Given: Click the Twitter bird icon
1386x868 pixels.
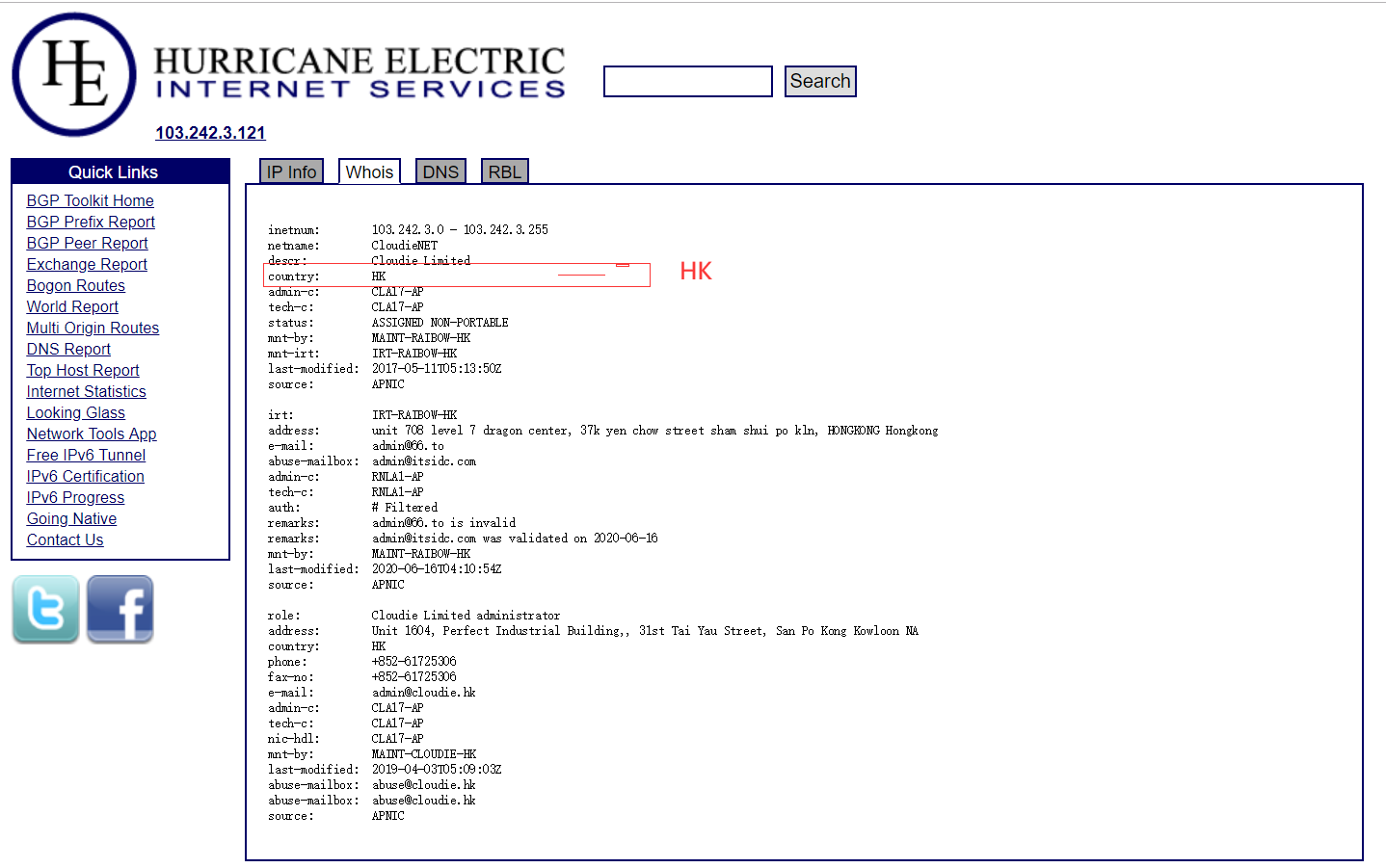Looking at the screenshot, I should point(45,609).
